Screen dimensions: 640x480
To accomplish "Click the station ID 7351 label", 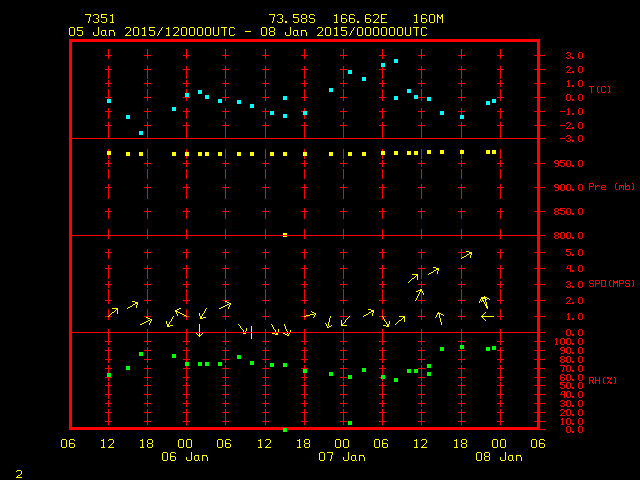I will click(100, 19).
